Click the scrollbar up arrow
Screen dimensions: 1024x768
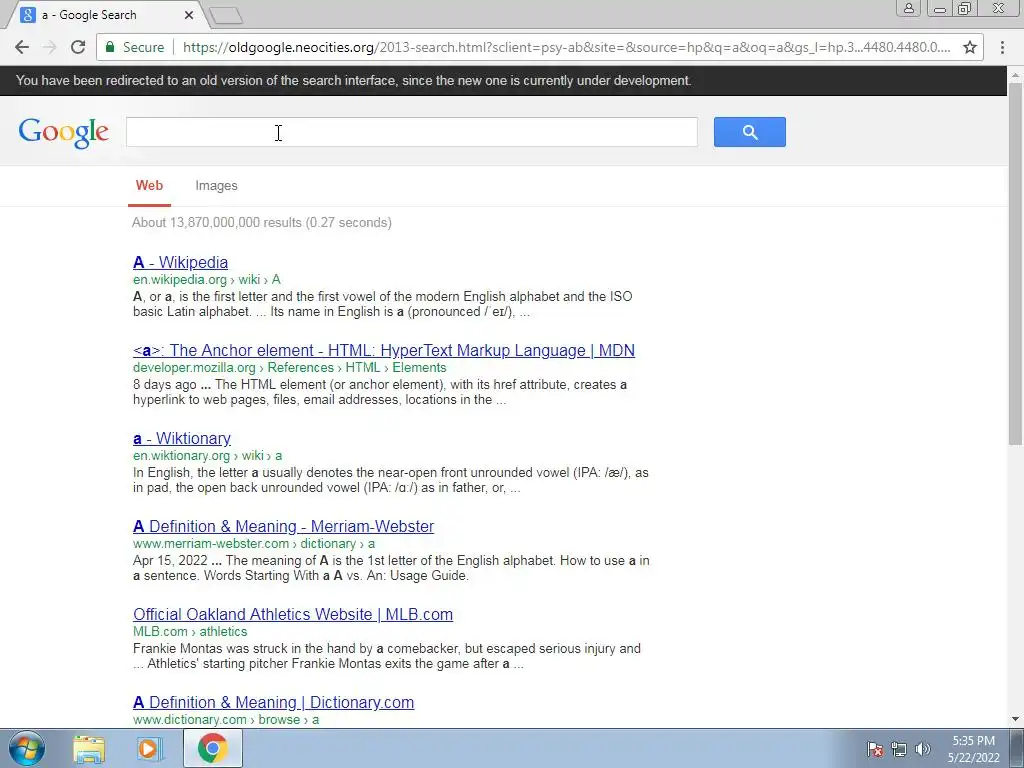pos(1015,74)
